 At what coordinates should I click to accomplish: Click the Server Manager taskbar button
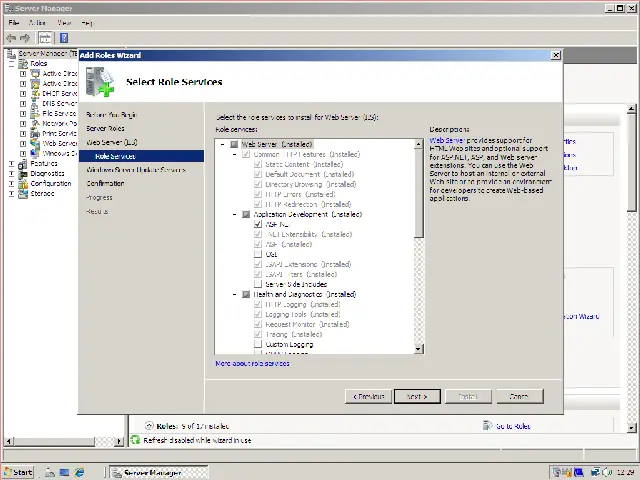pos(159,473)
